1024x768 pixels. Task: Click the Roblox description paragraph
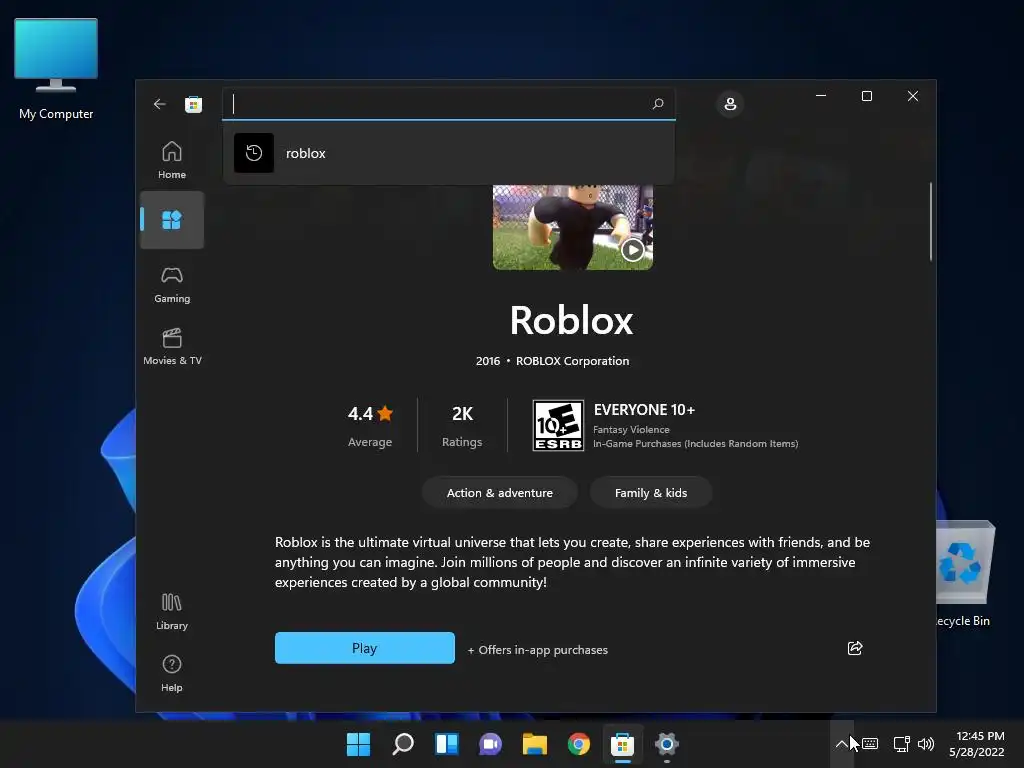coord(572,562)
